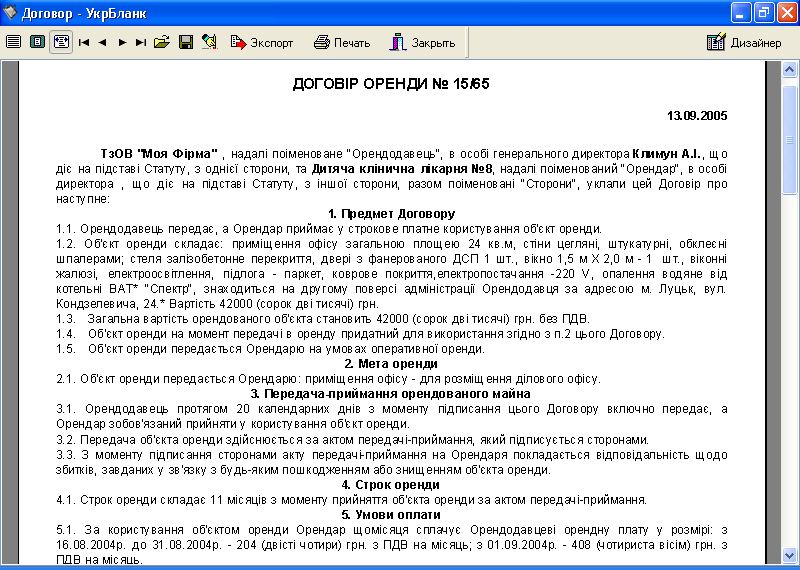This screenshot has width=800, height=570.
Task: Click the Экспорт button
Action: (x=262, y=42)
